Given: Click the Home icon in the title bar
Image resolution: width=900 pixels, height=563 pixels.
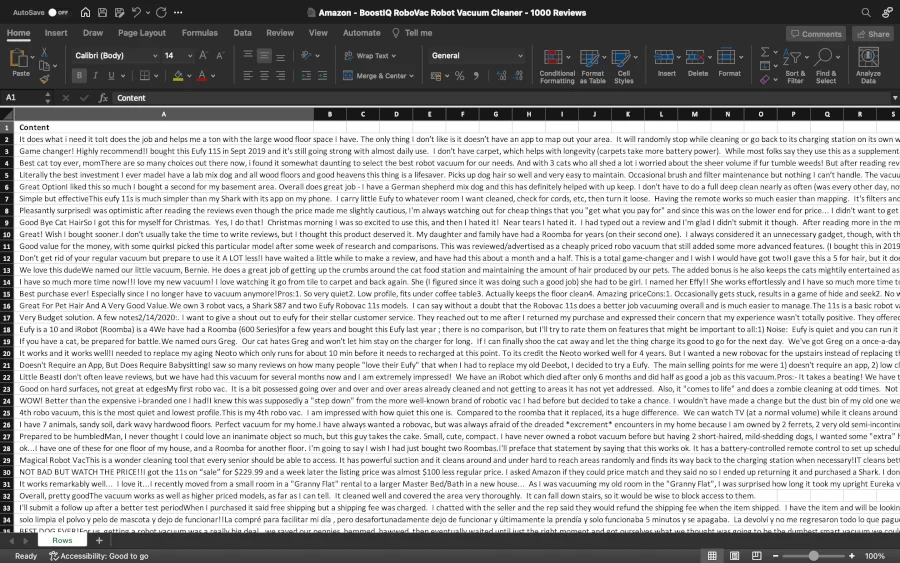Looking at the screenshot, I should click(x=85, y=12).
